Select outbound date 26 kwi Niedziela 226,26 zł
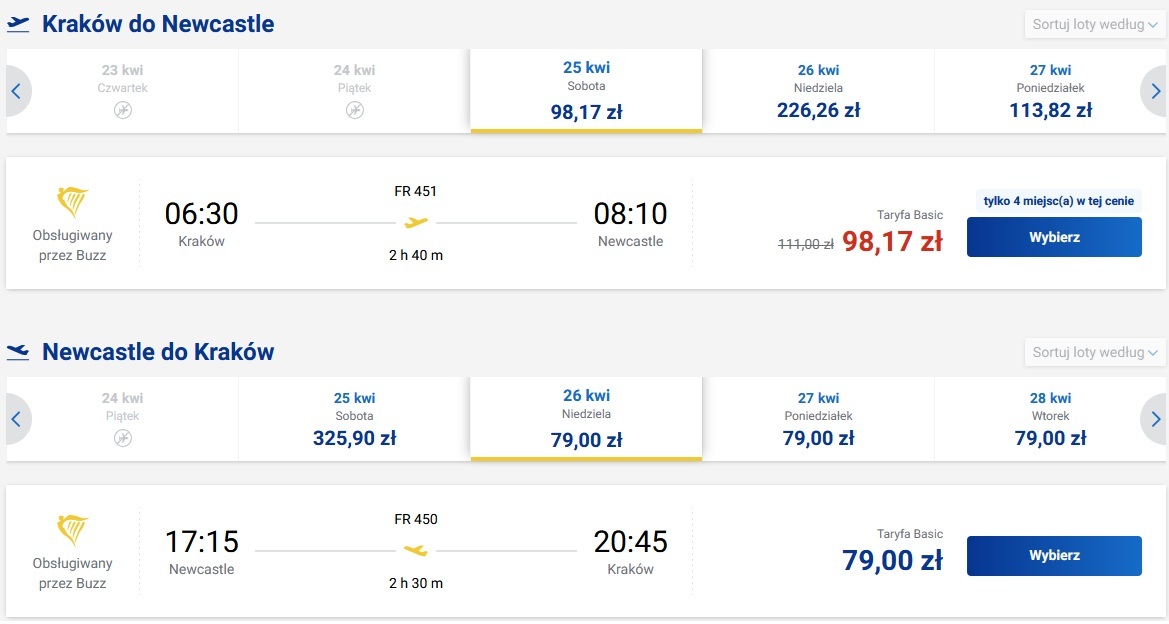Image resolution: width=1169 pixels, height=624 pixels. [x=819, y=92]
